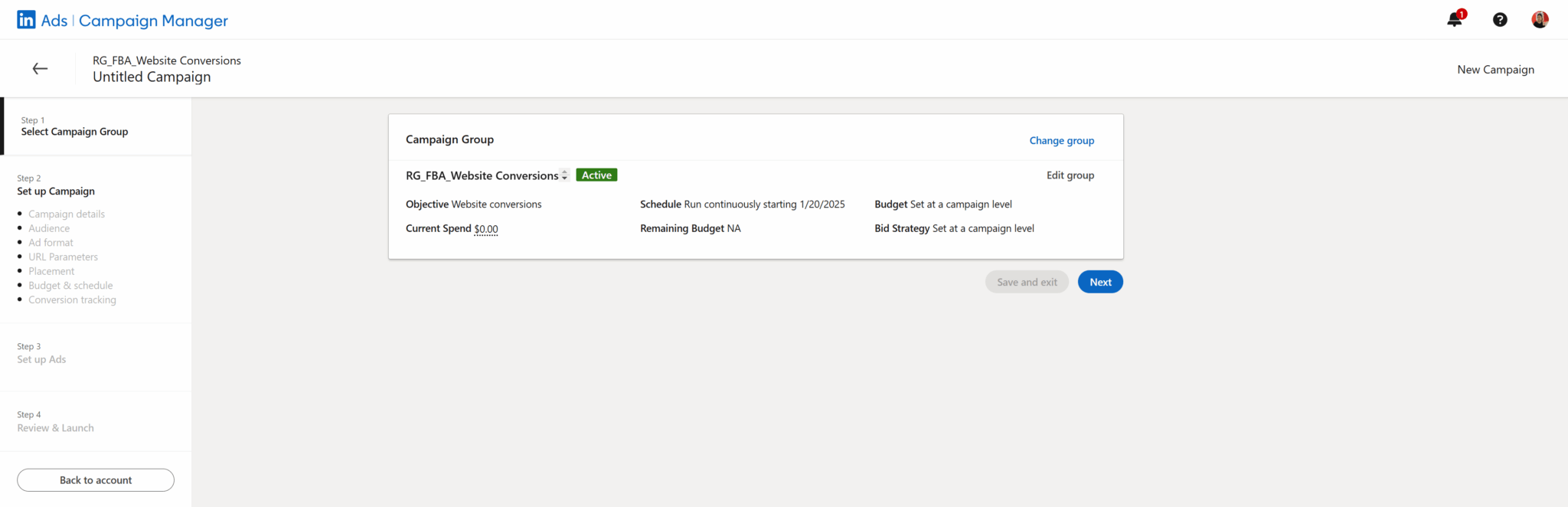Click the Objective 'Website conversions' text
The width and height of the screenshot is (1568, 507).
click(496, 204)
